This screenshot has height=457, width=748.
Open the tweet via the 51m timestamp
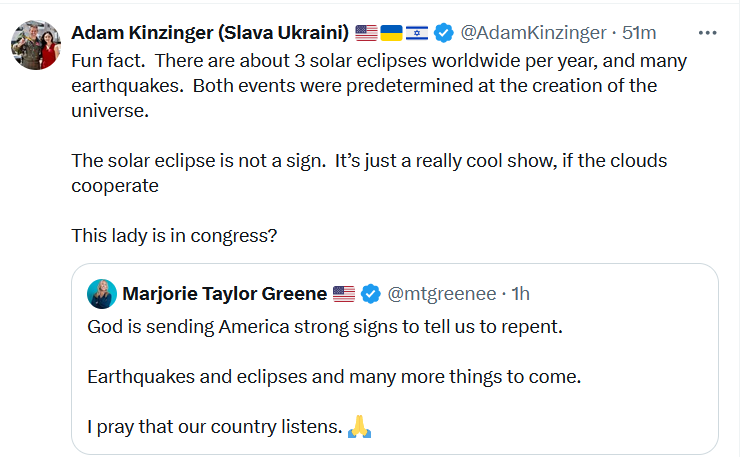(x=639, y=33)
